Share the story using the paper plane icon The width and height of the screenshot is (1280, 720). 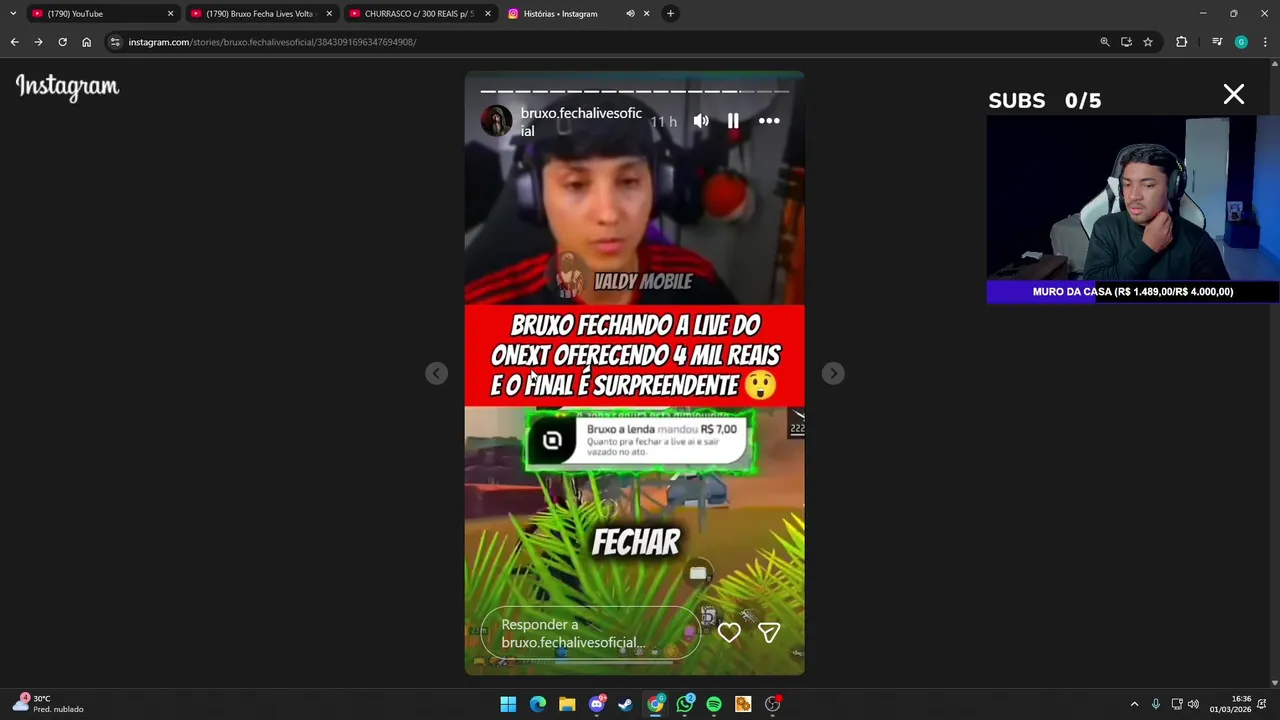[x=769, y=632]
